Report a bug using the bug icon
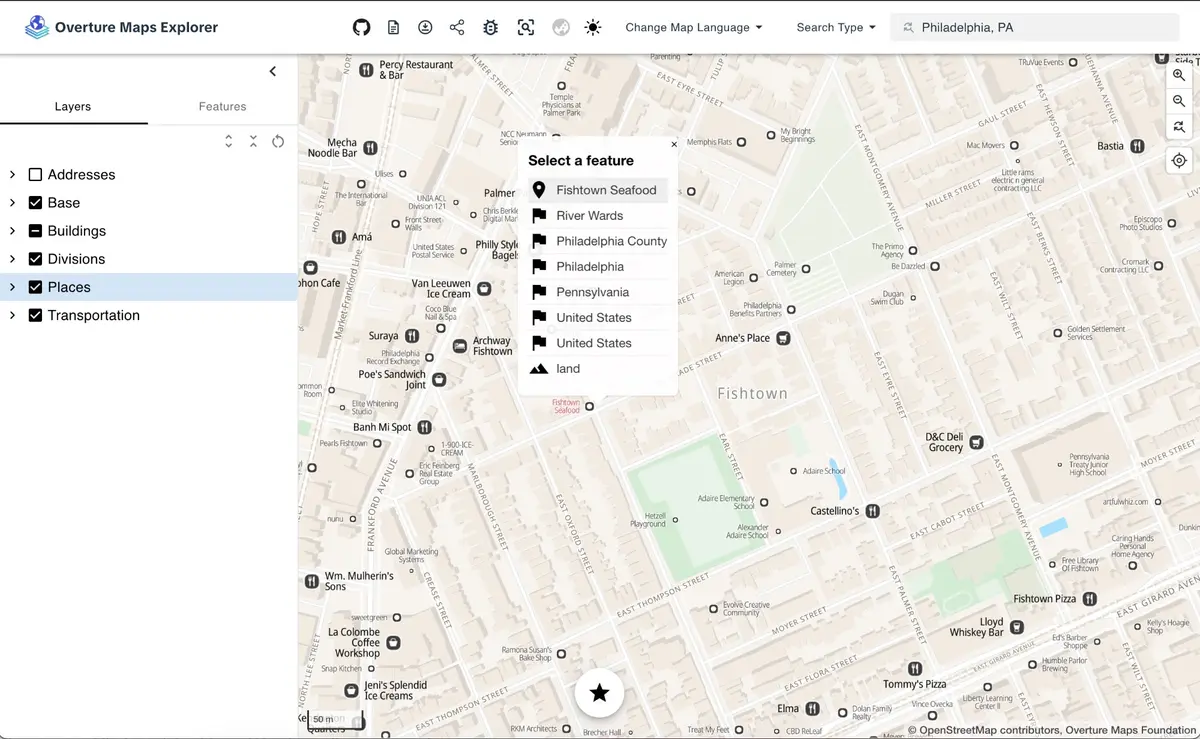1200x739 pixels. (490, 27)
